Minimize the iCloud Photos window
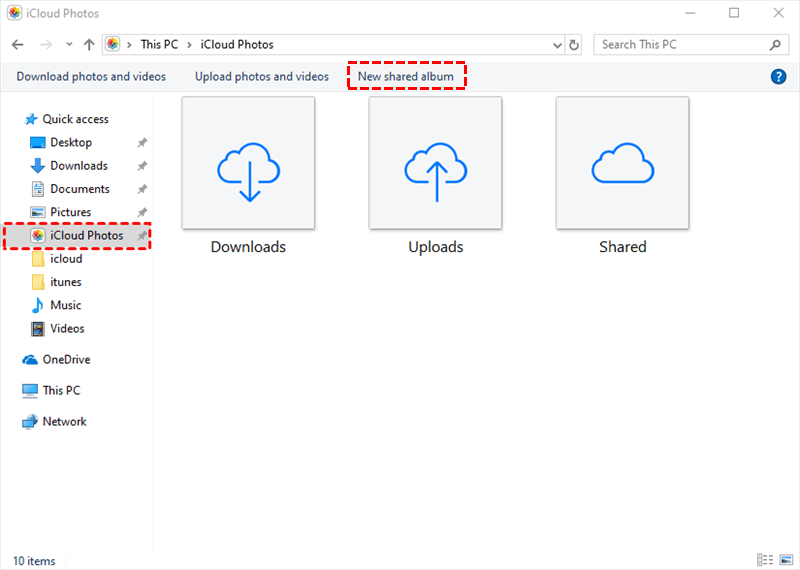 pos(690,13)
